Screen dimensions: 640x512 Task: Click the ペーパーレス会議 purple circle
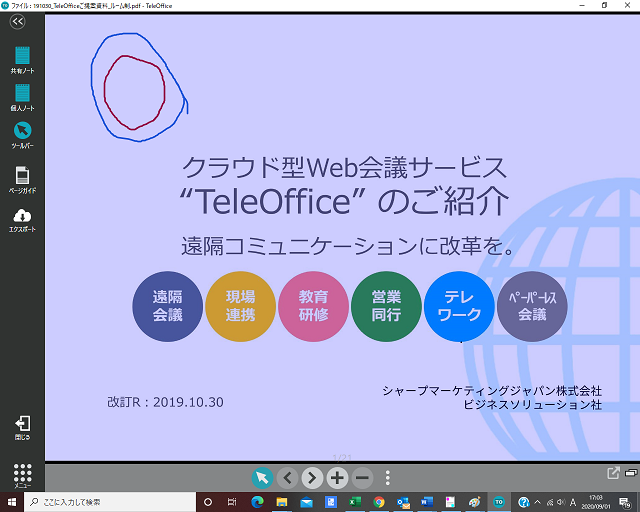pos(532,306)
